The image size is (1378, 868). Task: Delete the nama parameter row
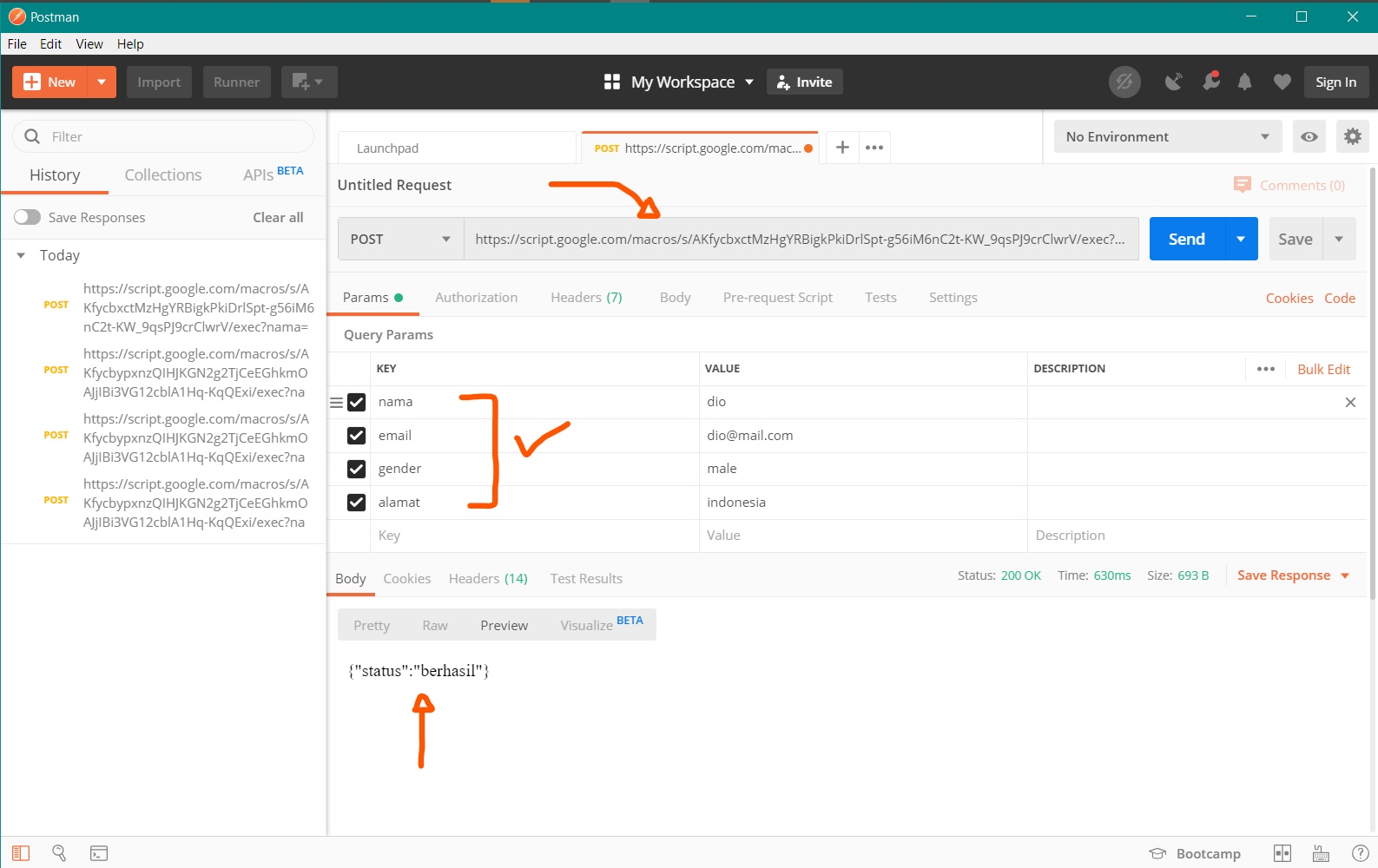coord(1350,402)
